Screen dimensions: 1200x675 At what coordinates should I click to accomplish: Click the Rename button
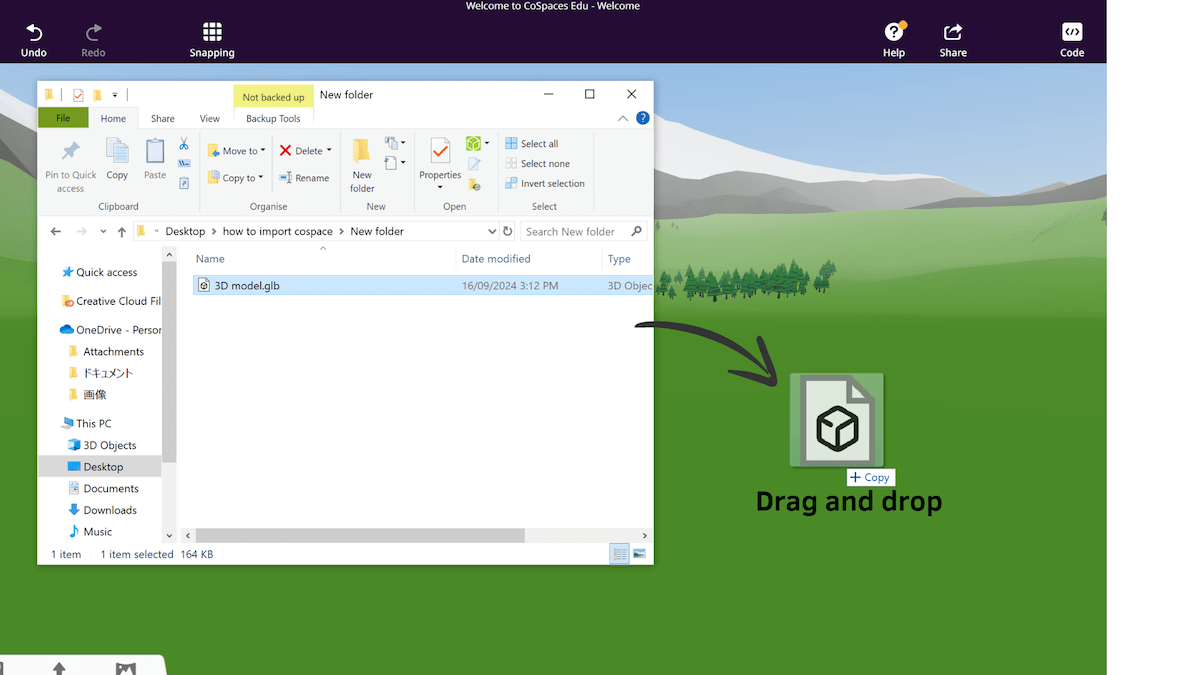[304, 178]
